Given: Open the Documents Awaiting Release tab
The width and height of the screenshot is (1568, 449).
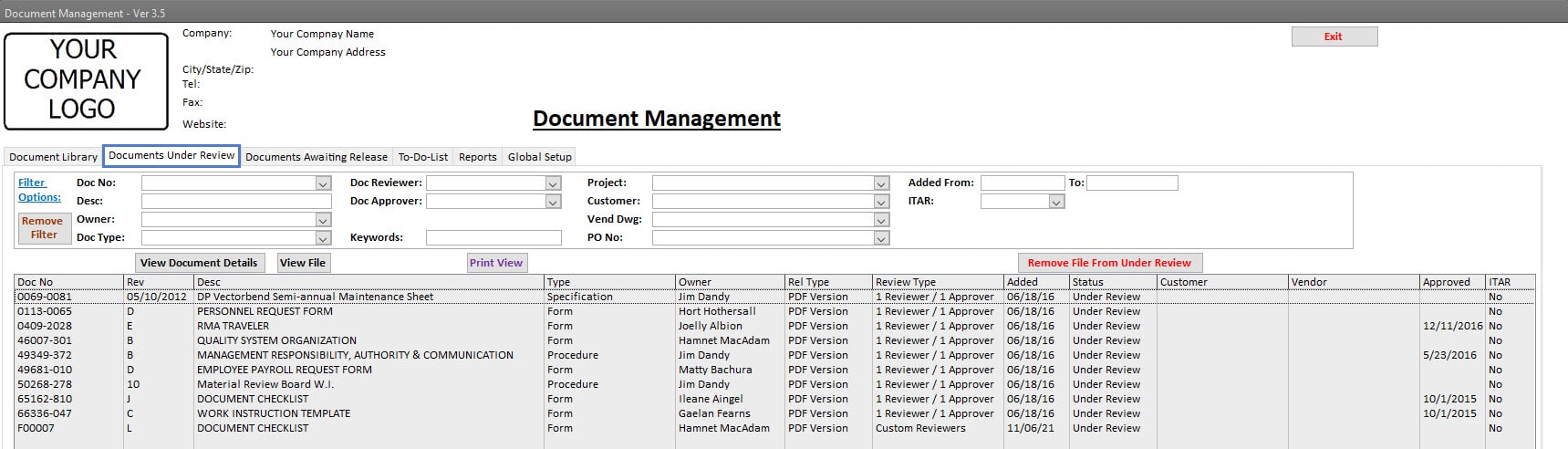Looking at the screenshot, I should [316, 157].
